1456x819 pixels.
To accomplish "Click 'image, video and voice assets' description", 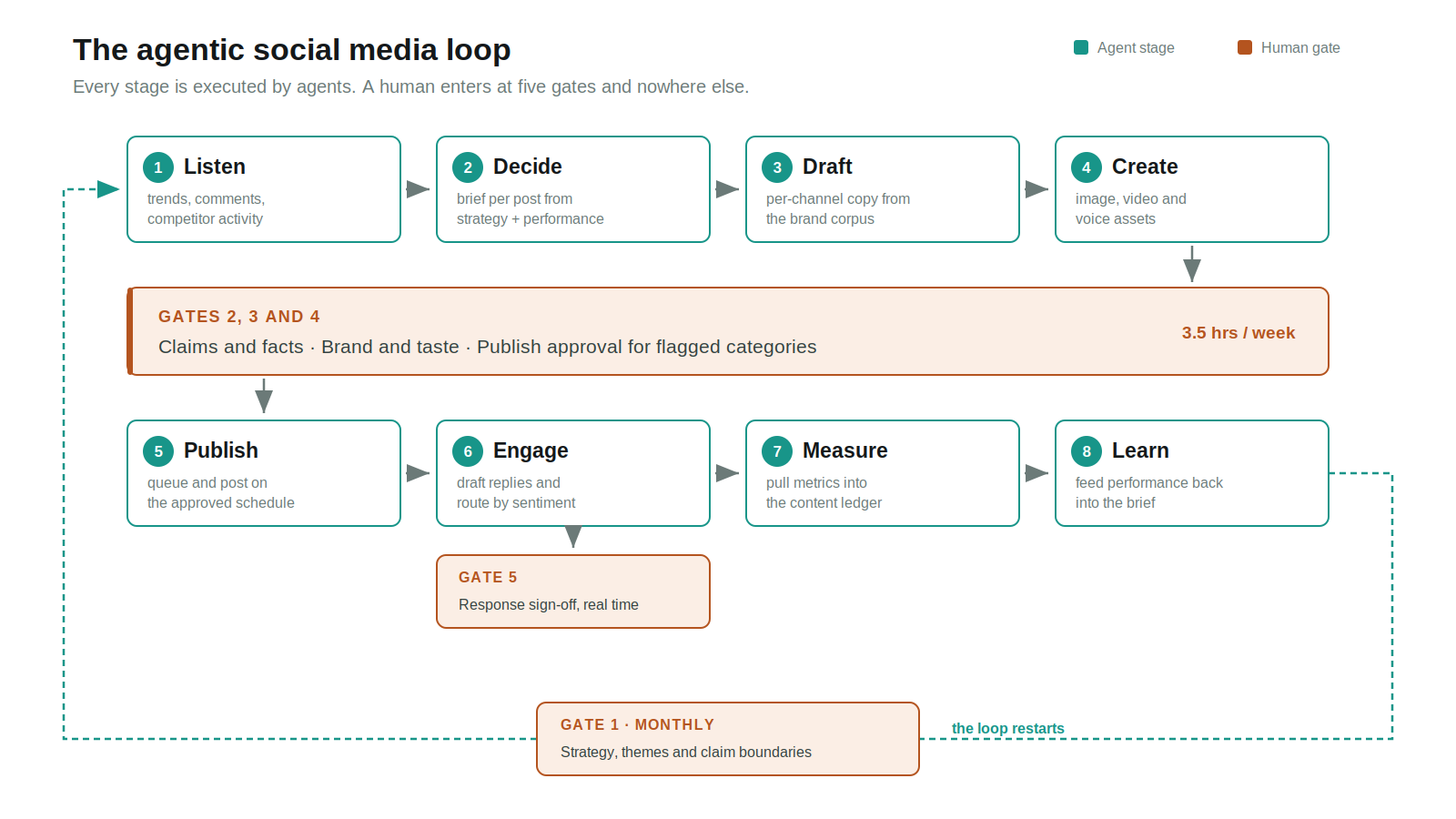I will (x=1131, y=208).
